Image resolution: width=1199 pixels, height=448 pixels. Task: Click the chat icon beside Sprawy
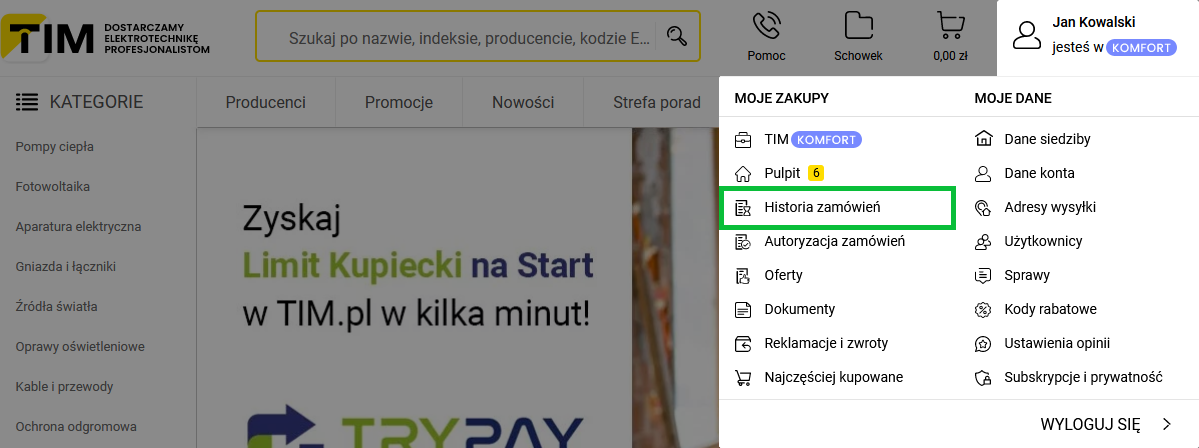coord(983,275)
